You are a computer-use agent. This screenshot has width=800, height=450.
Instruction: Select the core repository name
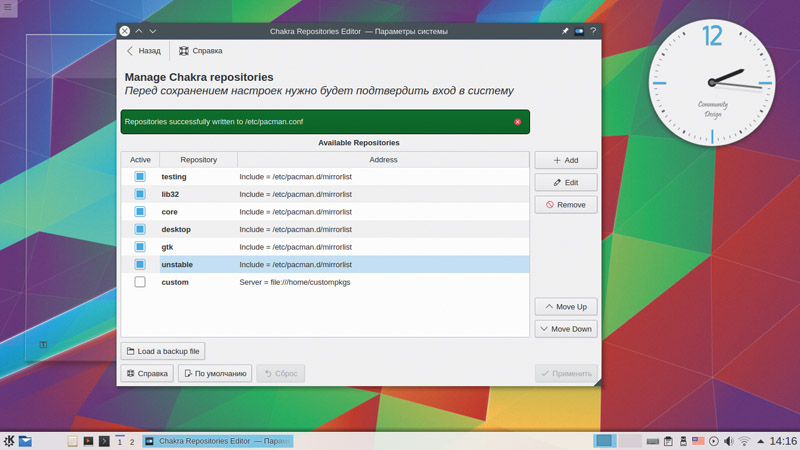point(169,212)
